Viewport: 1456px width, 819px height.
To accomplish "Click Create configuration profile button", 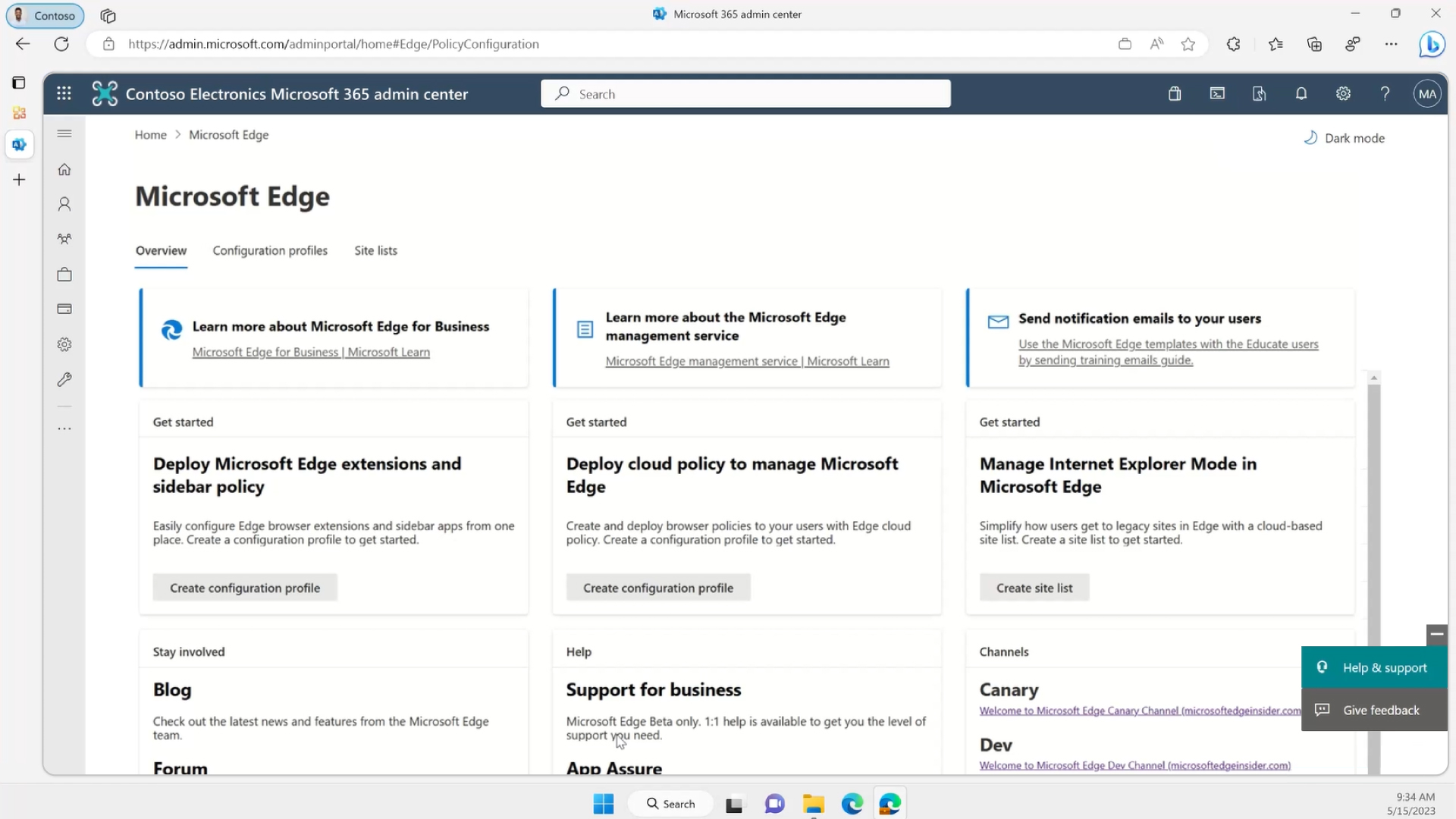I will click(x=245, y=587).
